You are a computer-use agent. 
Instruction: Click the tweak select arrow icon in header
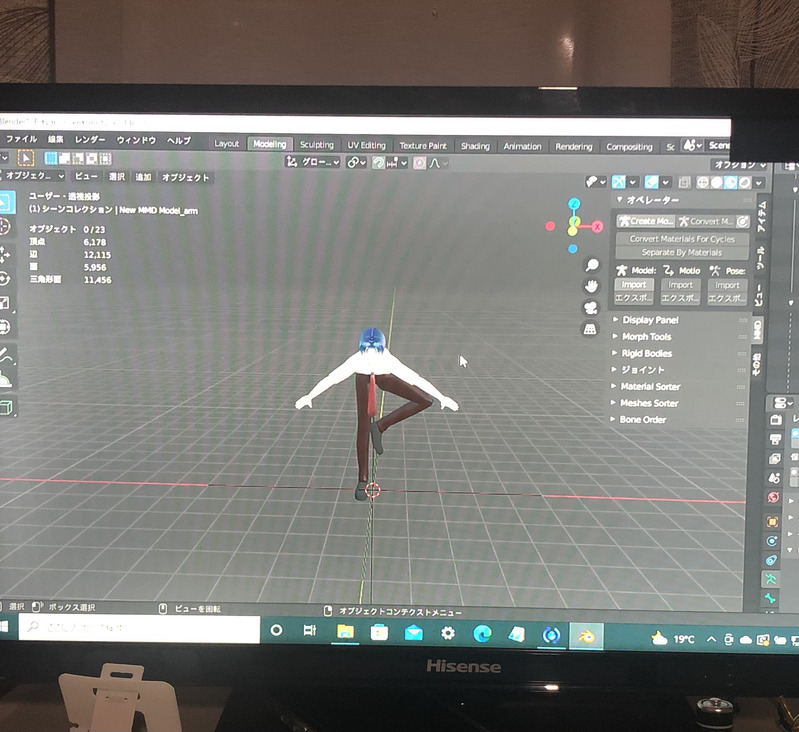(26, 158)
